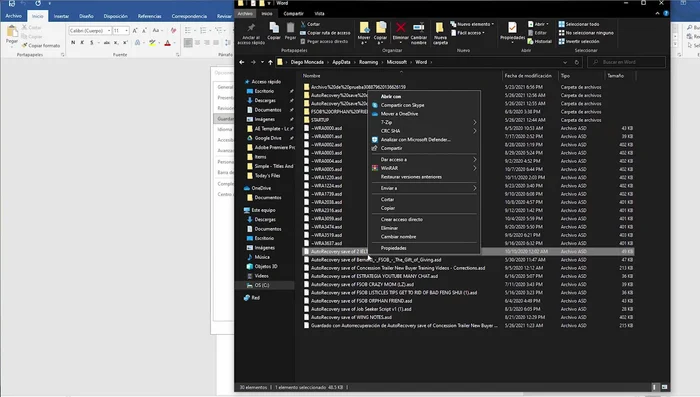
Task: Click the Cambiar nombre icon
Action: click(418, 28)
